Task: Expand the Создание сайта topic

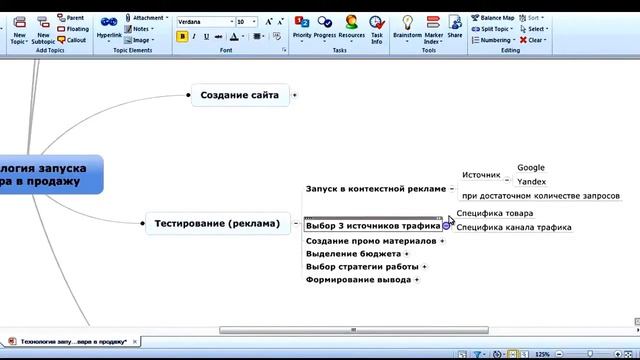Action: tap(294, 95)
